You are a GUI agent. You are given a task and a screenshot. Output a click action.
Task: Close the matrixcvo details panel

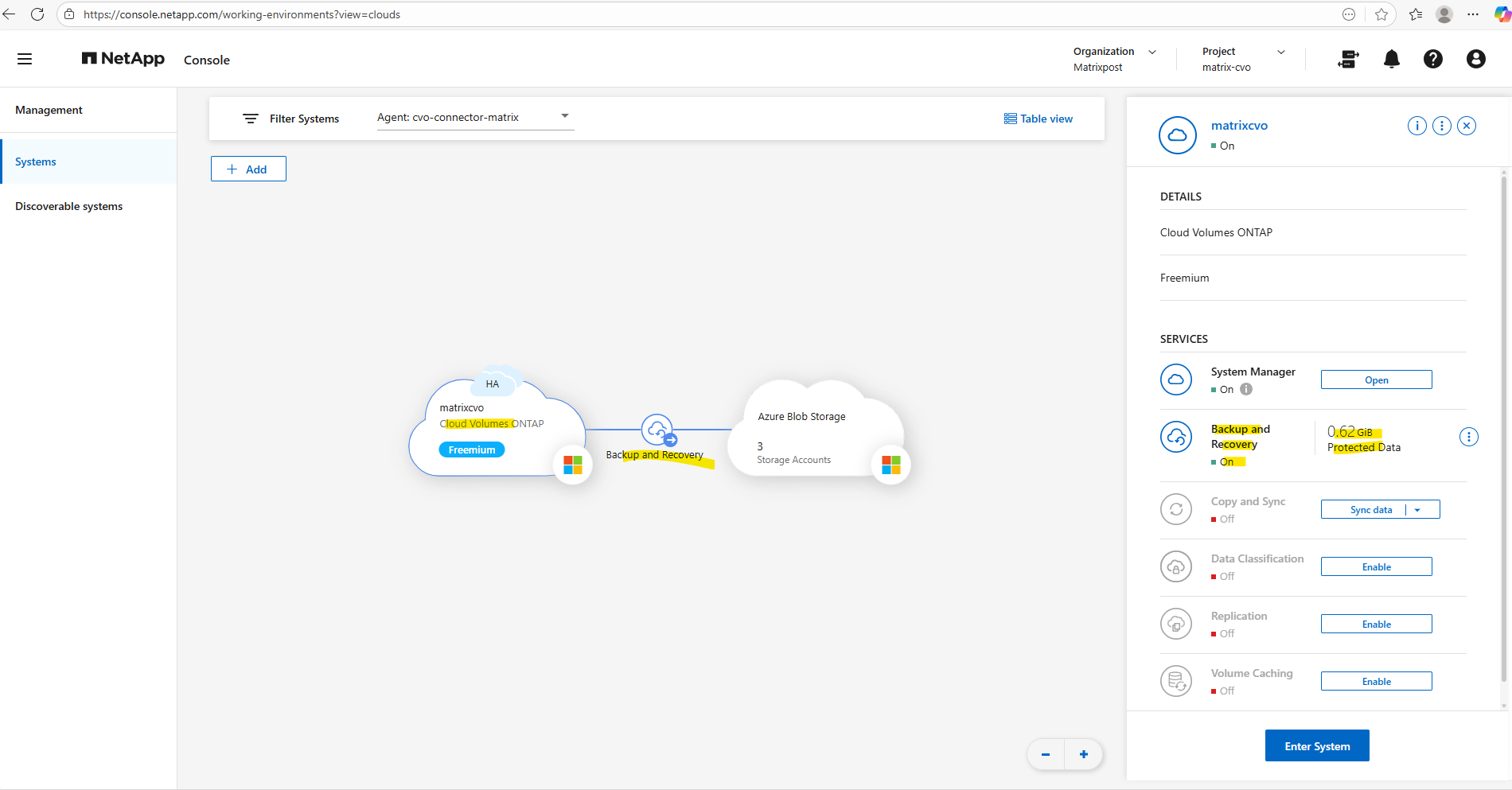[1467, 126]
